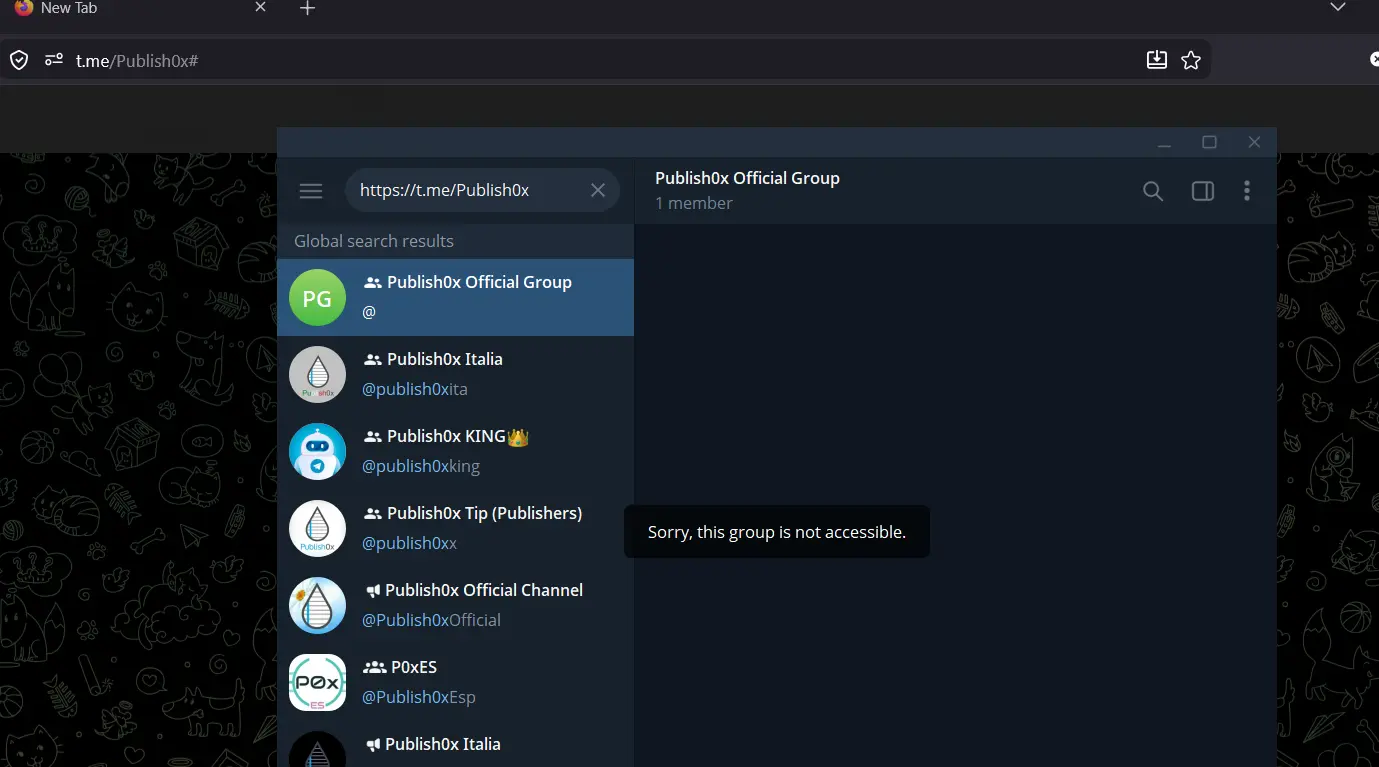
Task: Click the @Publish0xEsp username
Action: pos(418,697)
